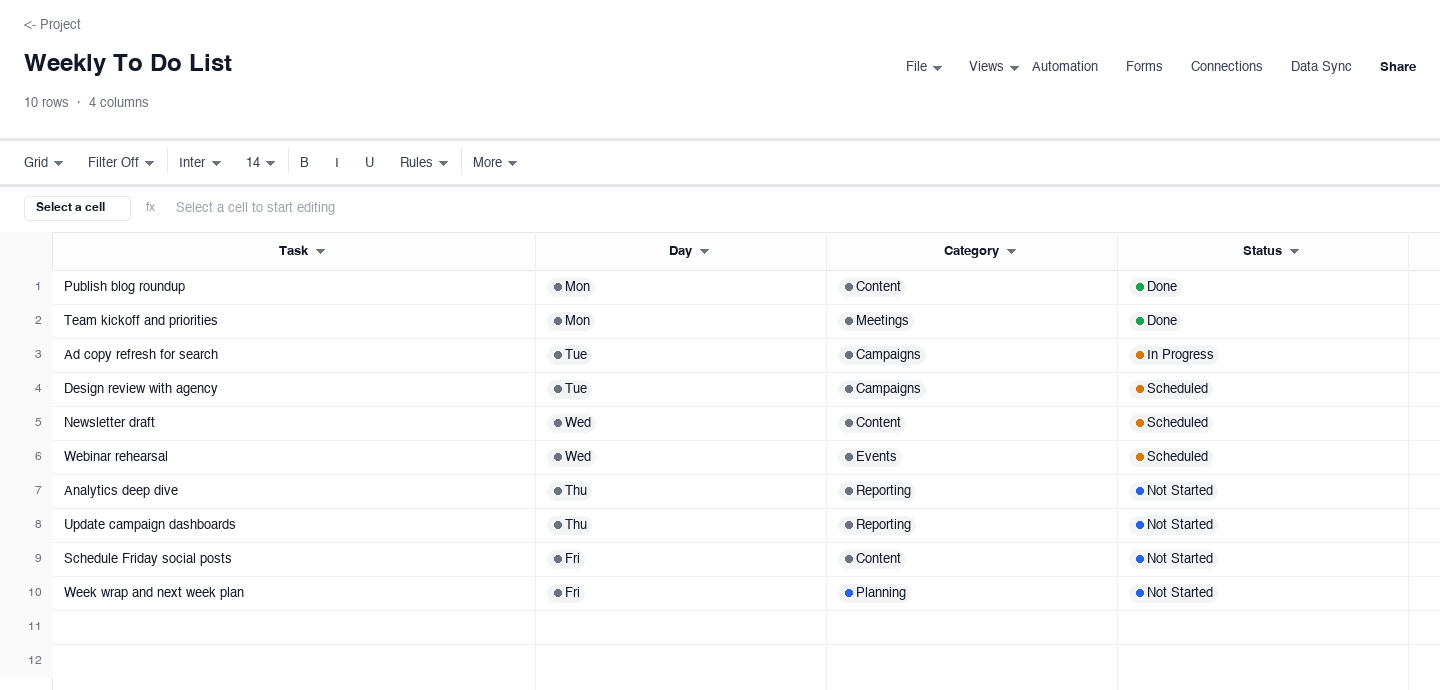Click the Thu tag for Analytics deep dive
This screenshot has width=1440, height=690.
click(570, 491)
